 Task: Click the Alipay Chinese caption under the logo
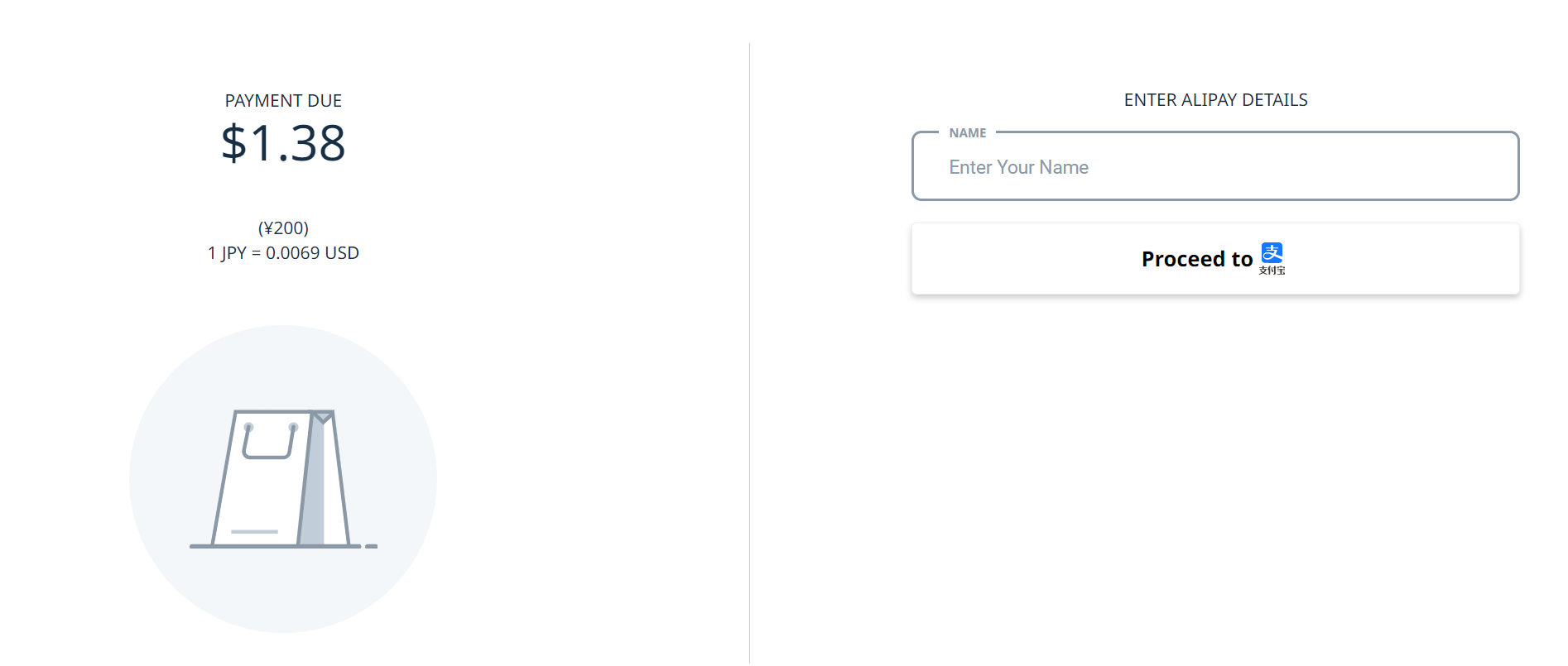(x=1272, y=271)
